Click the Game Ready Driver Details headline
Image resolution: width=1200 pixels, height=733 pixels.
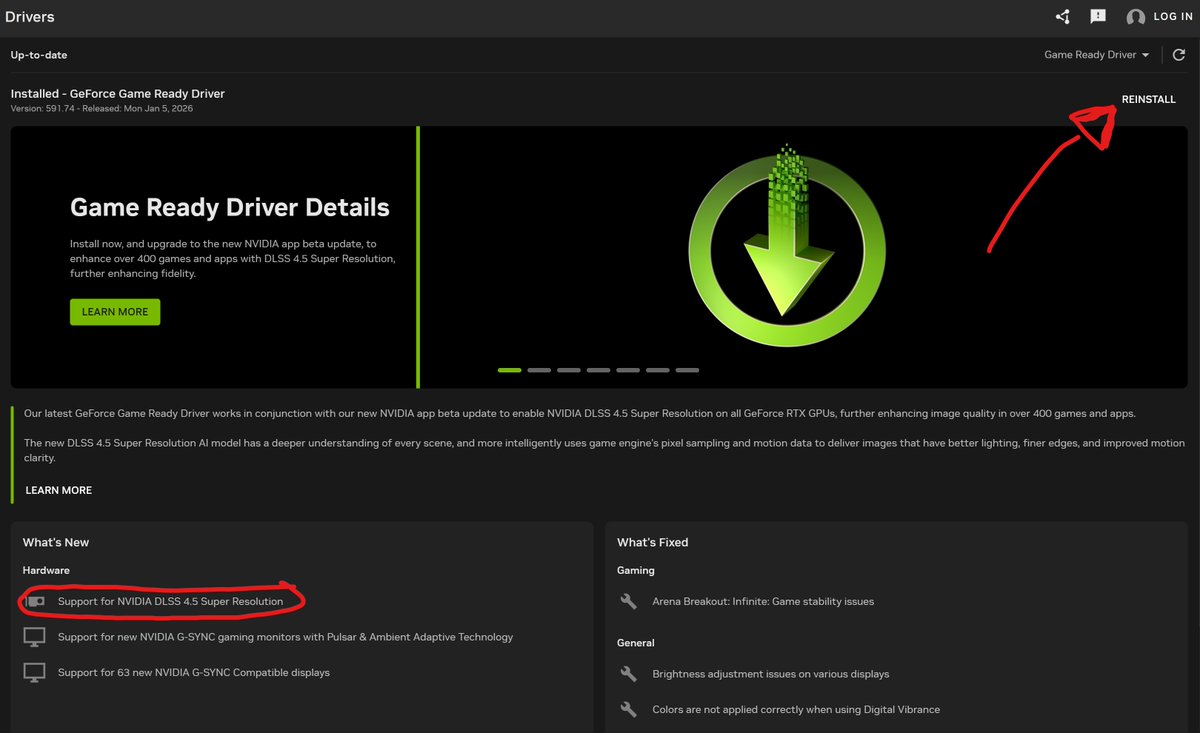tap(230, 208)
